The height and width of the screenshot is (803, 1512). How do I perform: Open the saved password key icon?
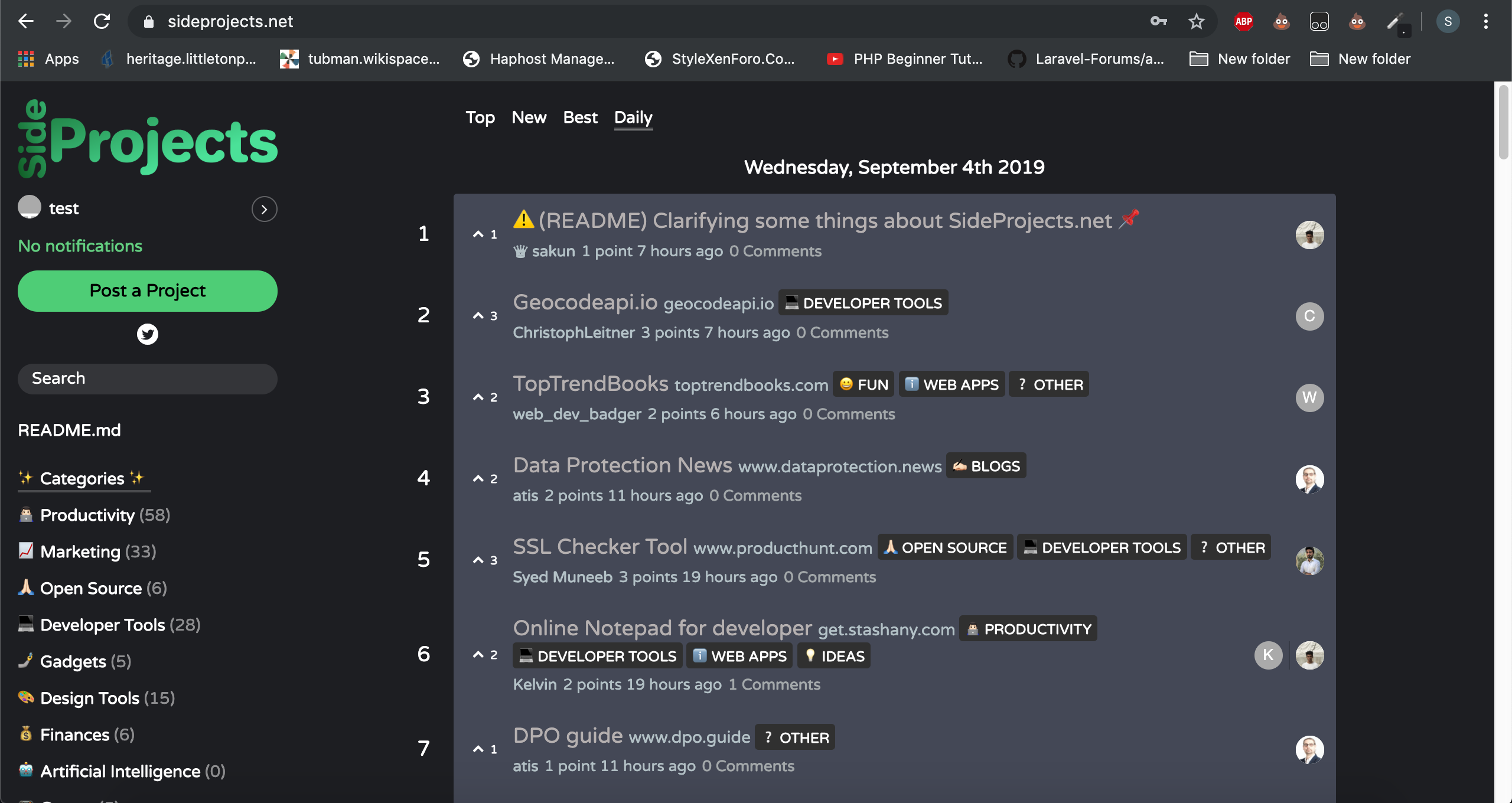point(1158,21)
